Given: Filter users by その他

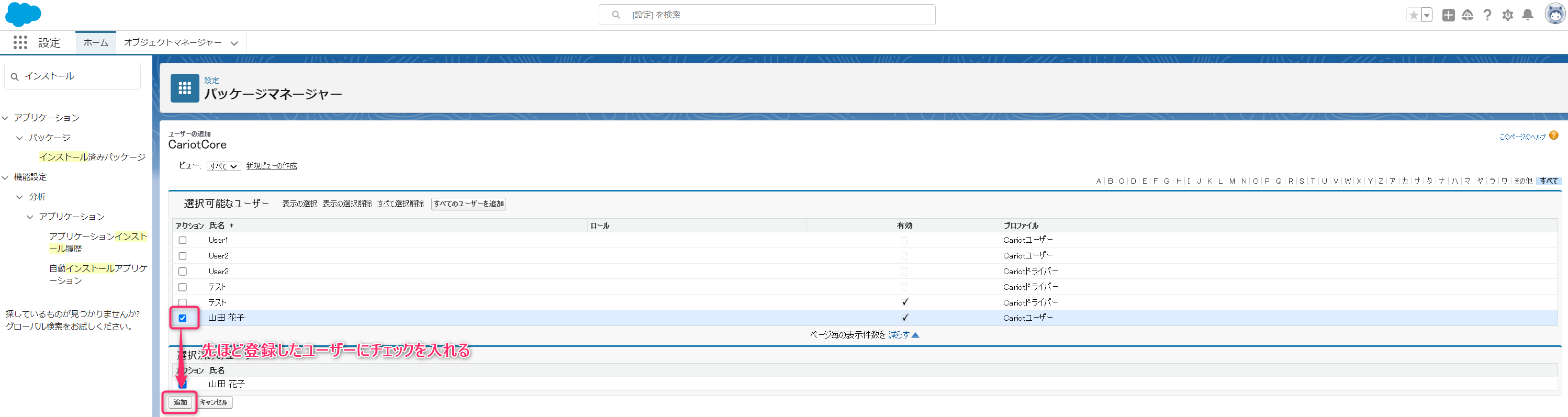Looking at the screenshot, I should pyautogui.click(x=1523, y=181).
